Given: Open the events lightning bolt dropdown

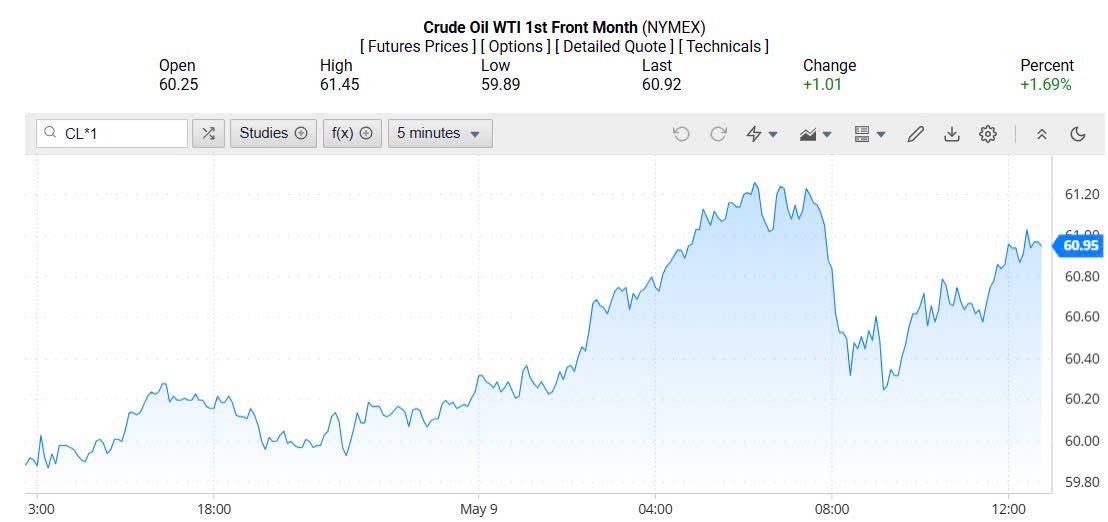Looking at the screenshot, I should [762, 134].
